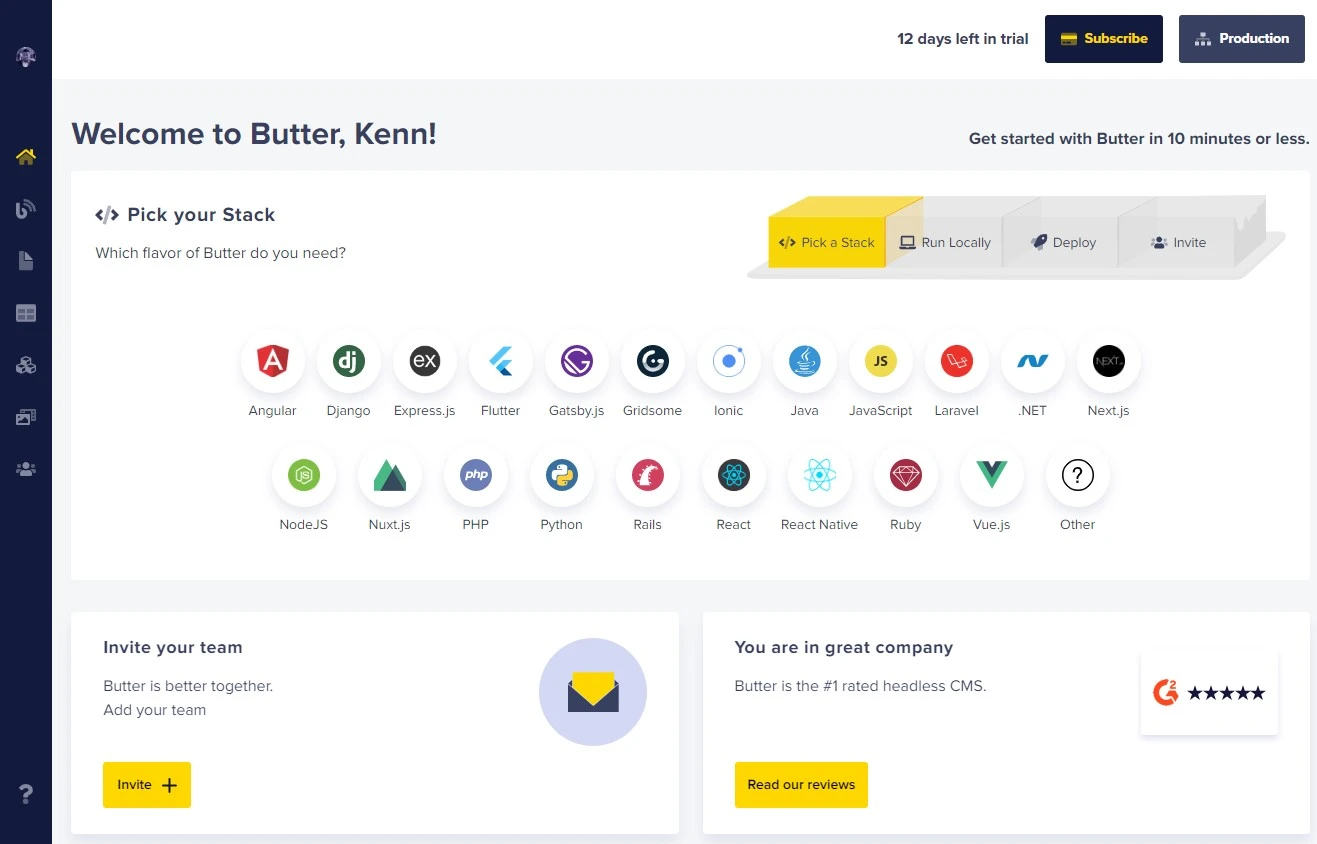Select the Python stack icon

(562, 475)
